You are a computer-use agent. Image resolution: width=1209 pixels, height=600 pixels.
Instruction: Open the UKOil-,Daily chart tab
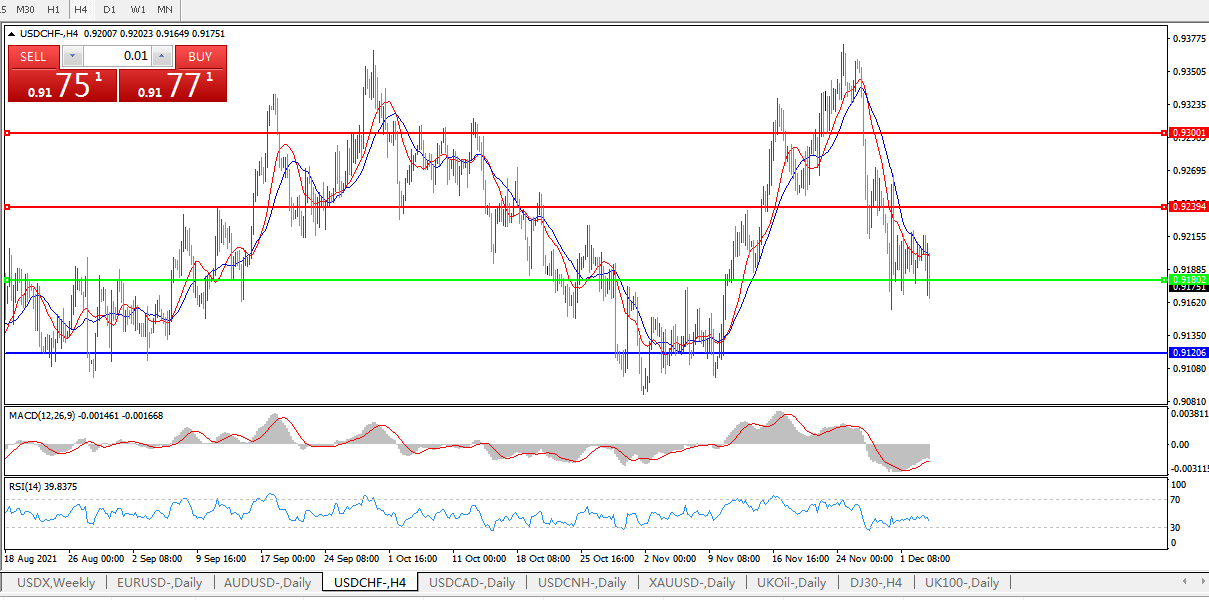(791, 582)
